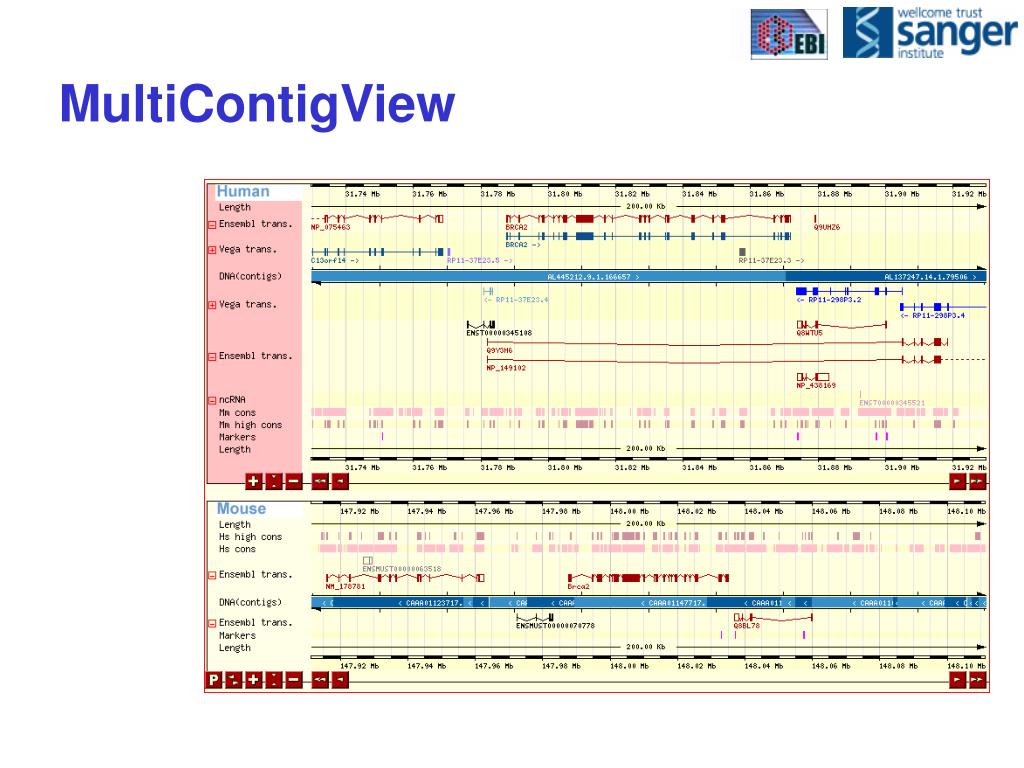This screenshot has width=1024, height=768.
Task: Click the Human species heading
Action: click(243, 191)
